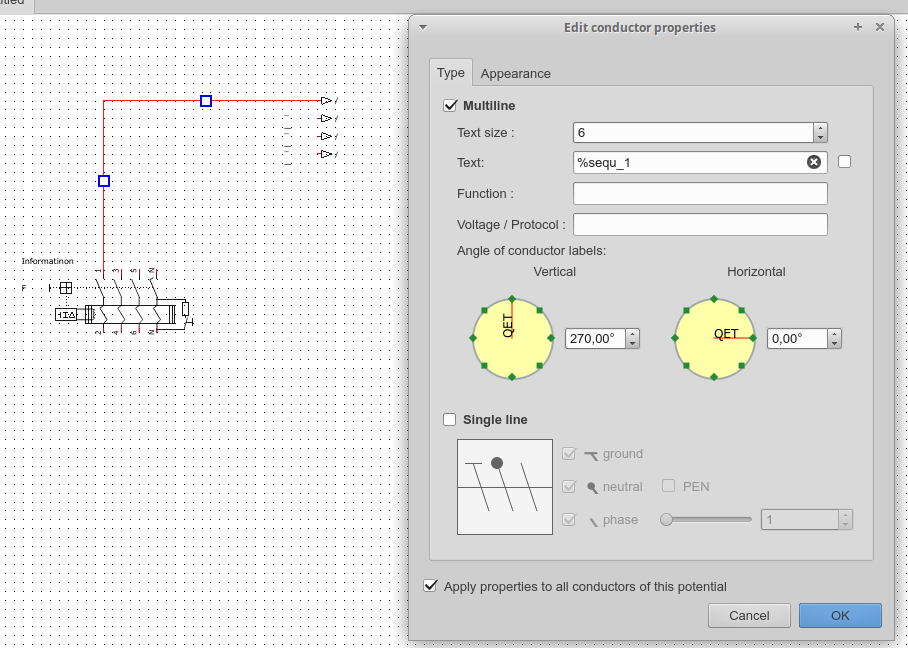Click the vertical angle dial
Viewport: 908px width, 648px height.
tap(512, 338)
